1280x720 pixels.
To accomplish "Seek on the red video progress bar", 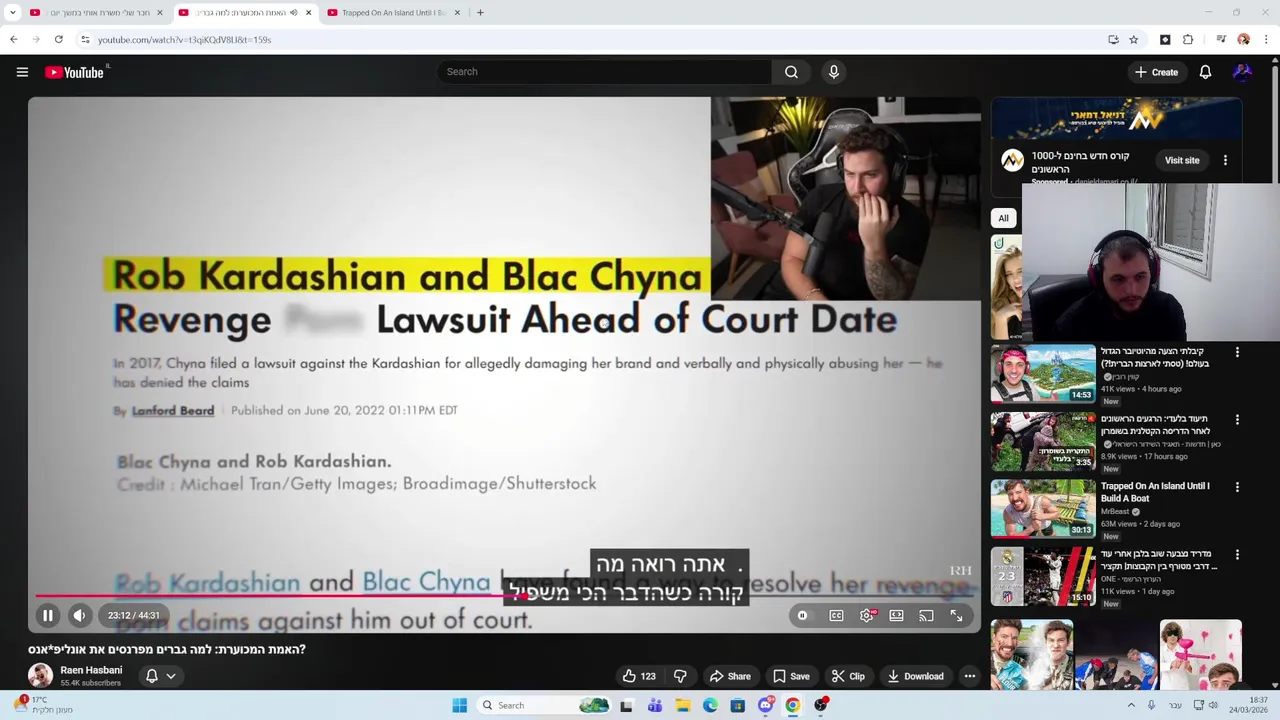I will tap(505, 595).
